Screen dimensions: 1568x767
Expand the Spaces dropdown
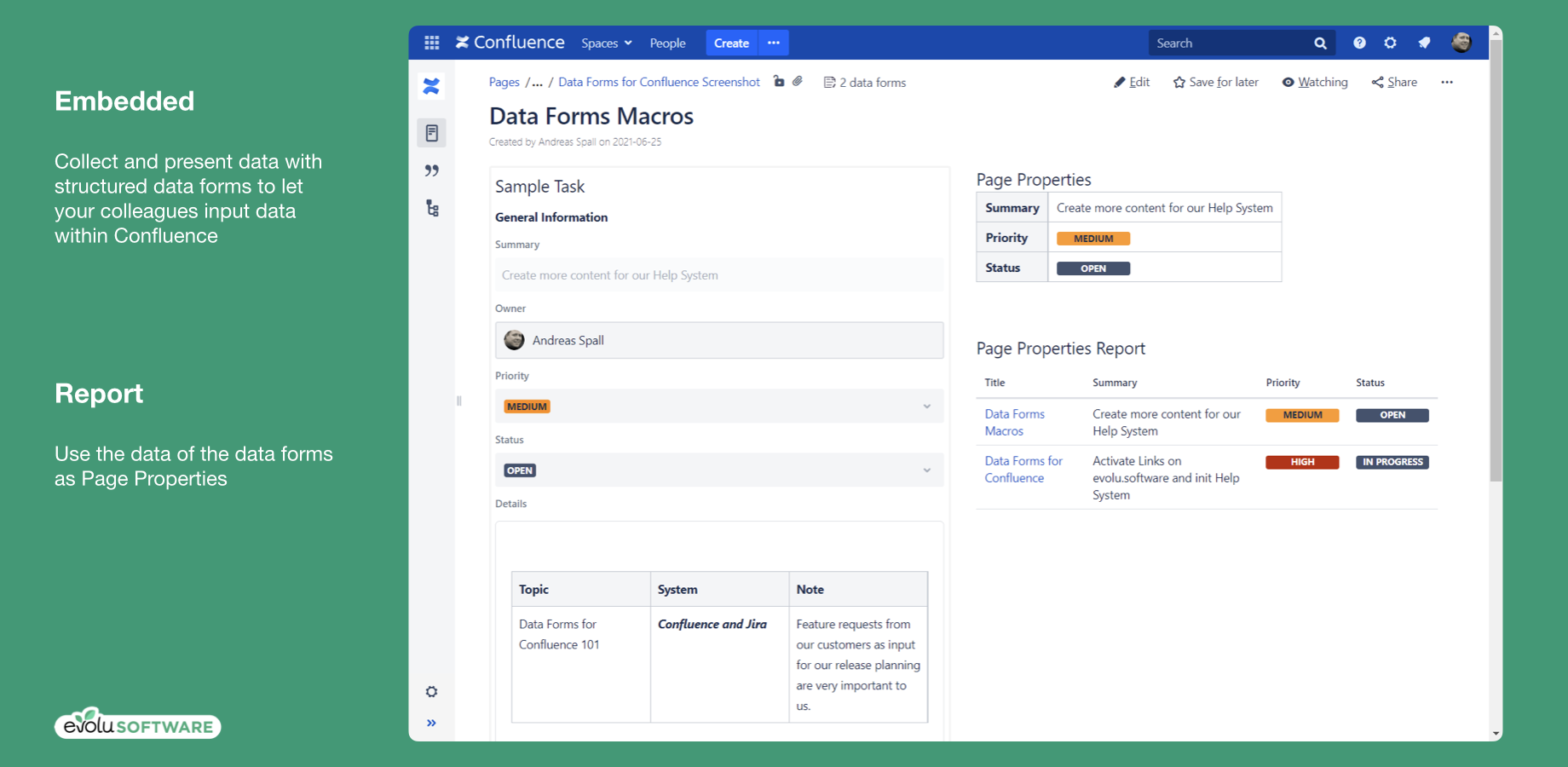606,43
